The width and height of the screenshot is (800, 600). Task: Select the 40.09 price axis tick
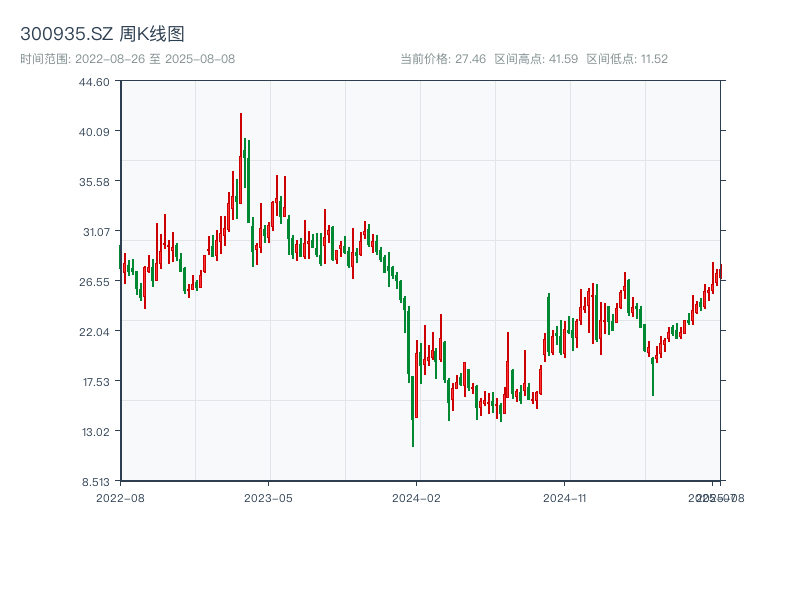pyautogui.click(x=94, y=131)
